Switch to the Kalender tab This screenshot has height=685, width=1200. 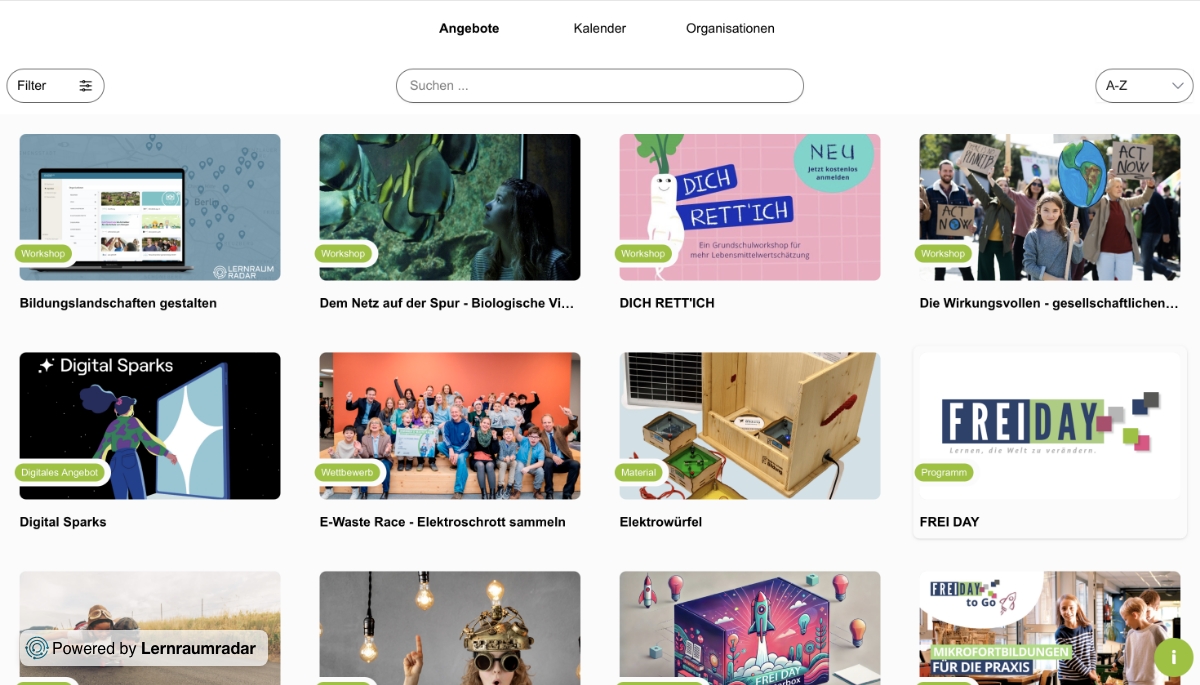click(600, 28)
